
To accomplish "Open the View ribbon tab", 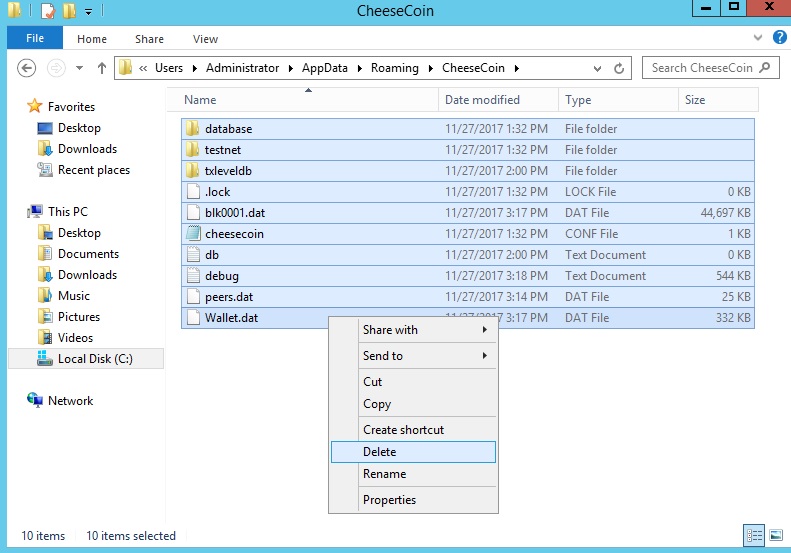I will 205,39.
